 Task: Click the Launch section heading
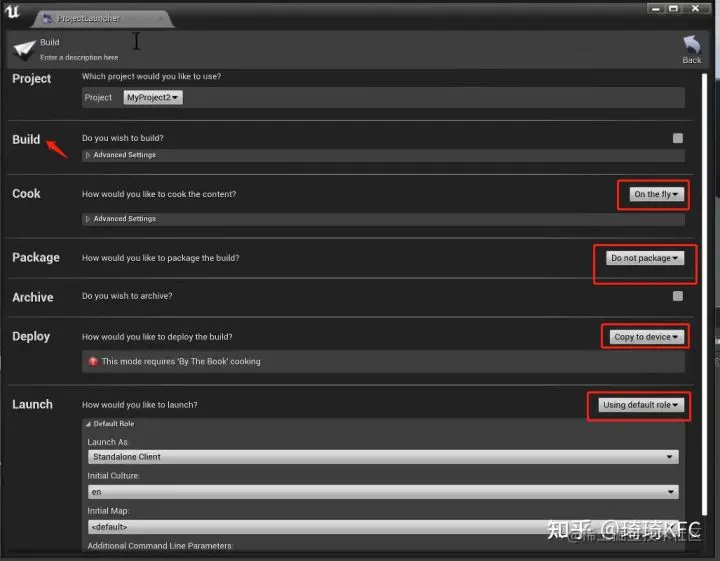click(32, 404)
